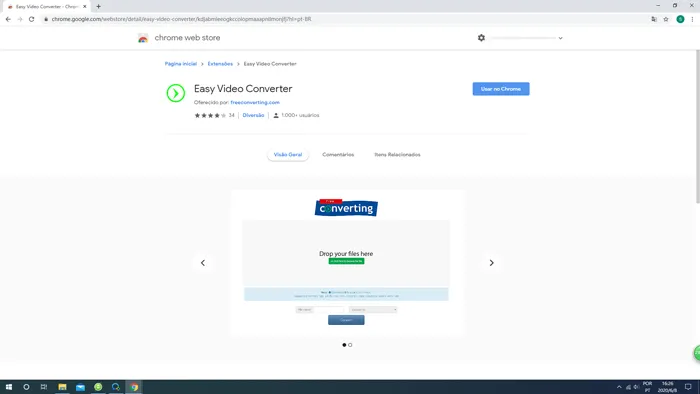This screenshot has width=700, height=394.
Task: Click the browser forward arrow
Action: click(20, 19)
